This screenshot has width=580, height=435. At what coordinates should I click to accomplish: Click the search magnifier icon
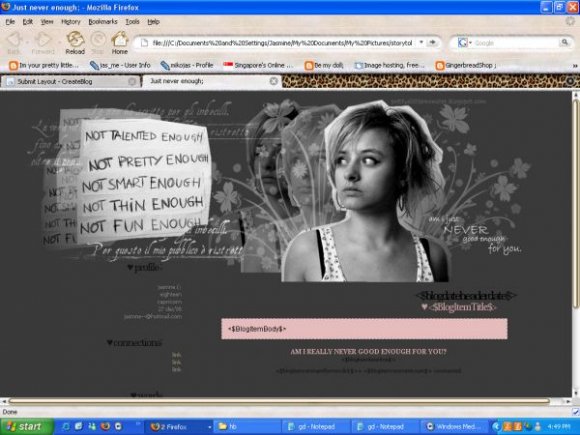pos(565,43)
